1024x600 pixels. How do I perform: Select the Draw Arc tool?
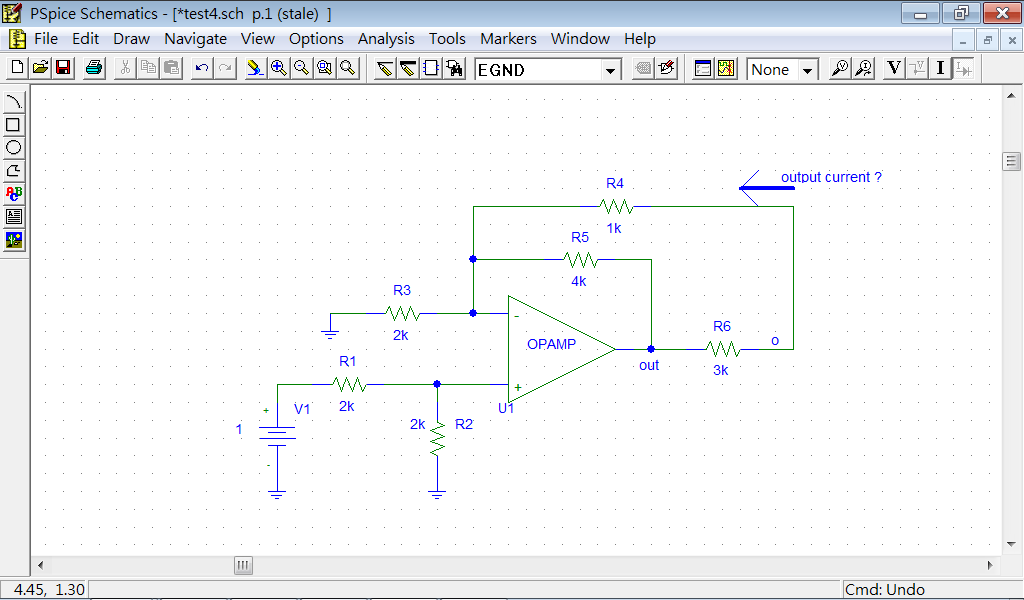pyautogui.click(x=14, y=102)
